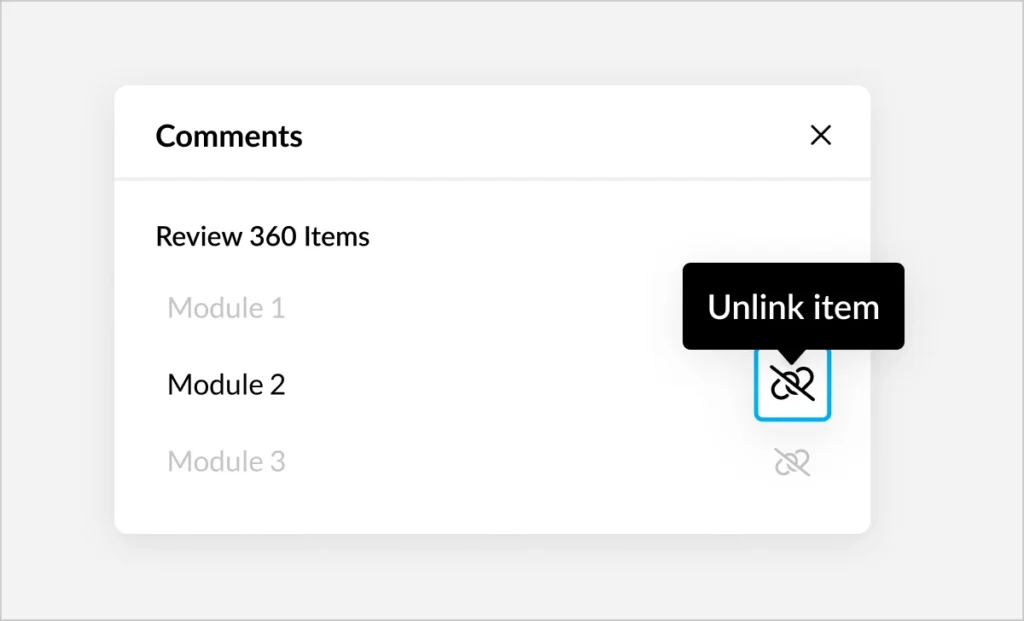Click the Comments dialog title
This screenshot has width=1024, height=621.
pos(229,136)
